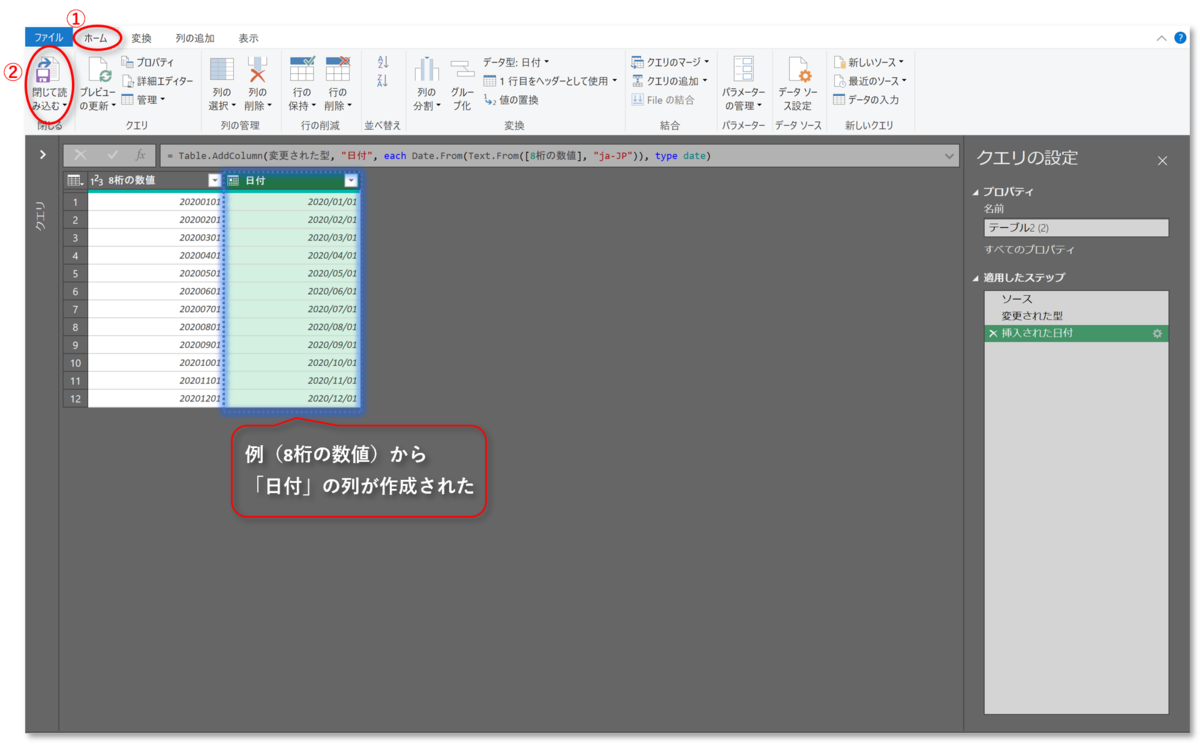Click the 行の削除 remove rows icon

(x=338, y=69)
